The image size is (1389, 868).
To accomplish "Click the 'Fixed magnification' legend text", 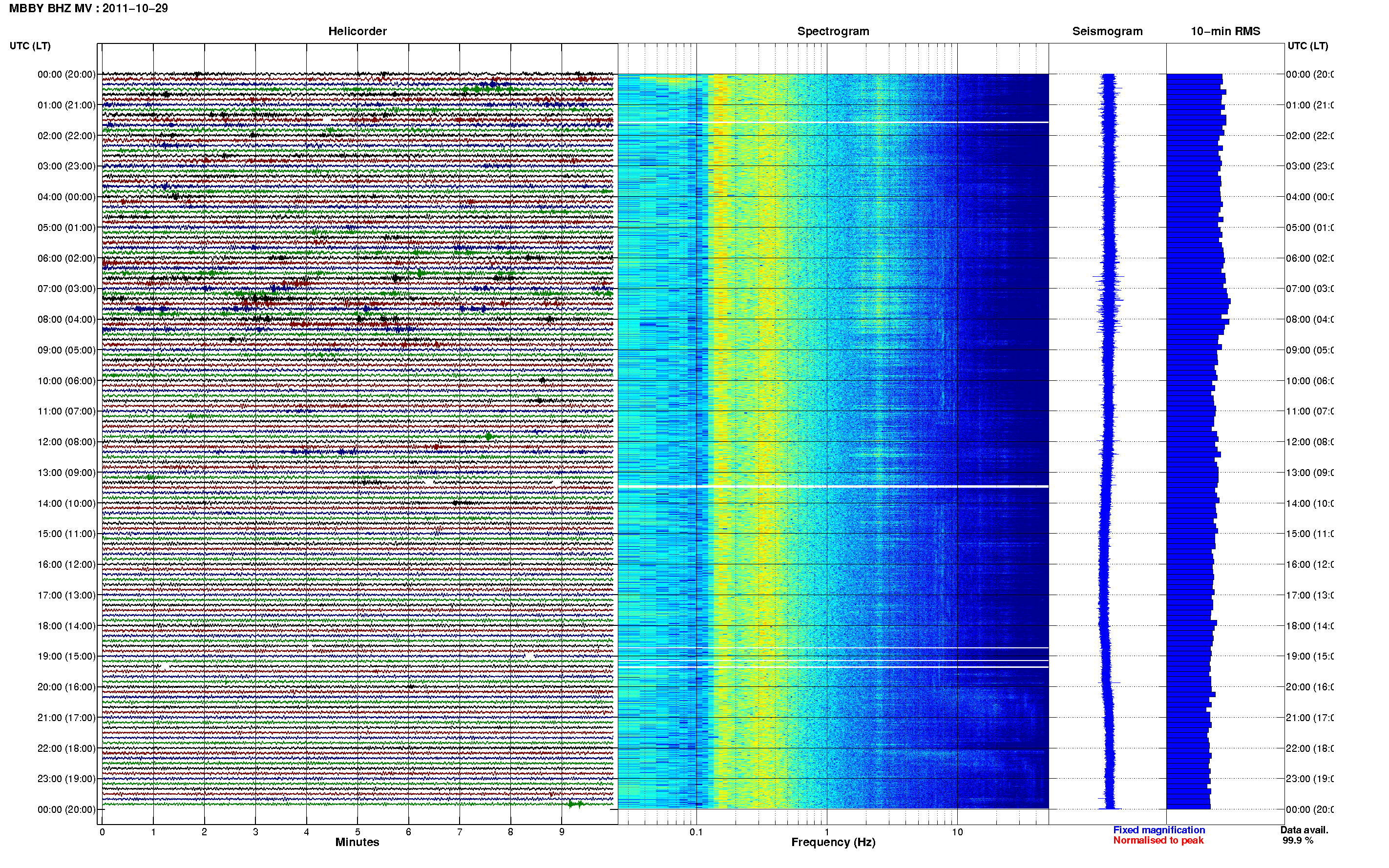I will (1159, 830).
